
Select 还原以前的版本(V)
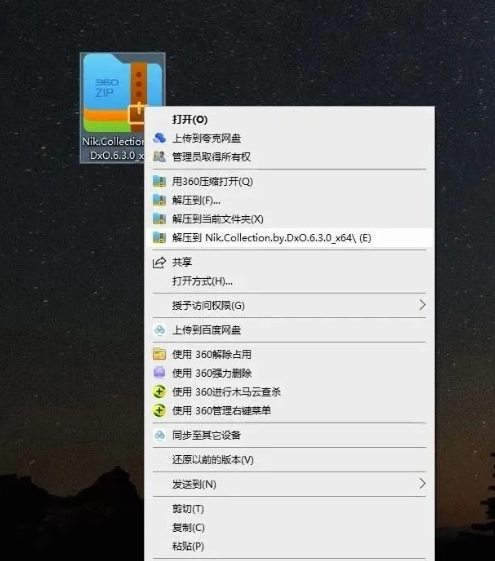(x=290, y=459)
